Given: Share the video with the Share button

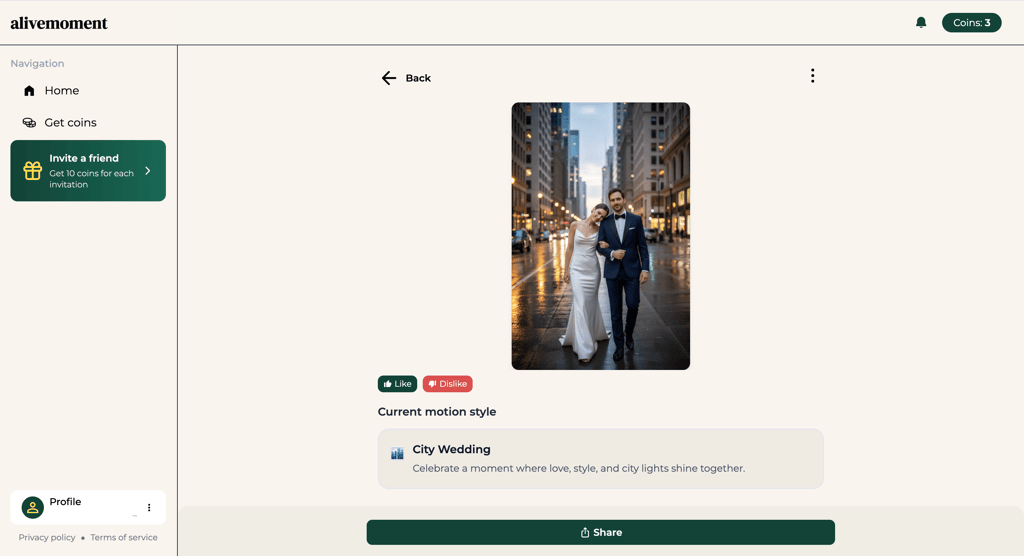Looking at the screenshot, I should [x=600, y=532].
